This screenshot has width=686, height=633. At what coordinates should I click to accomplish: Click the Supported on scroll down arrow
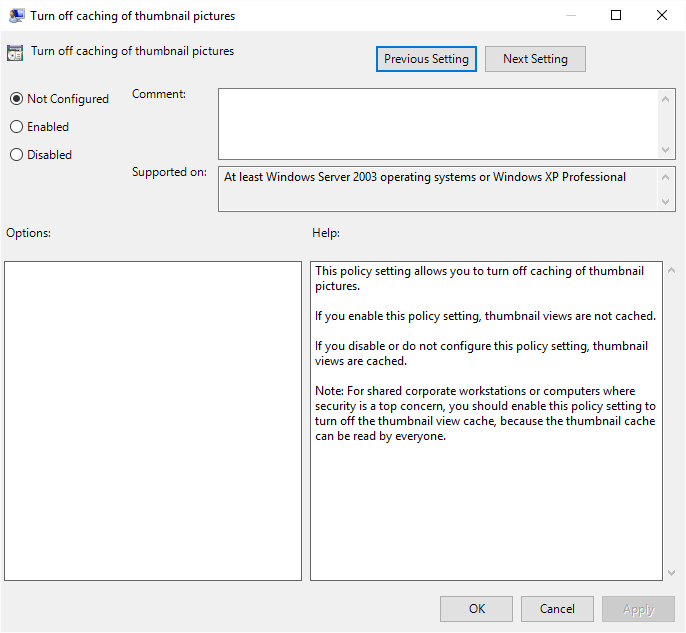point(665,202)
